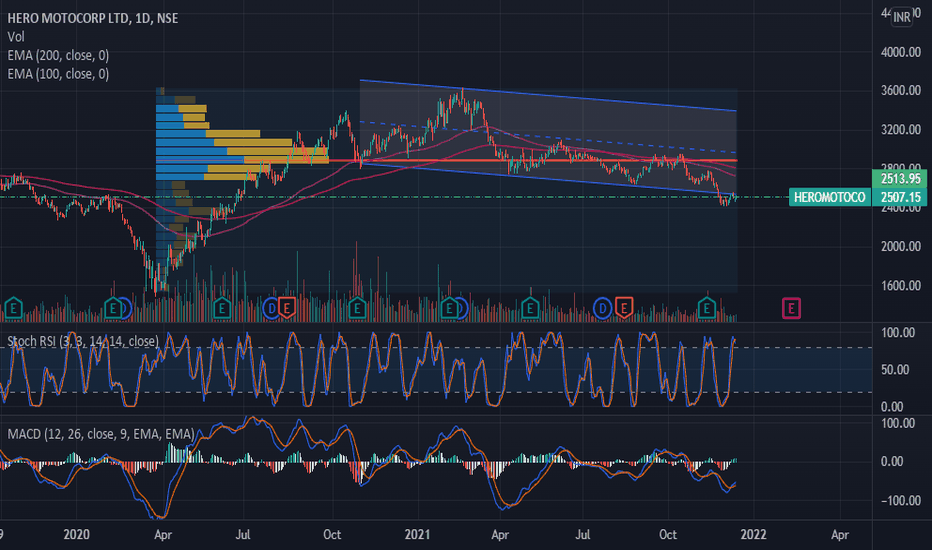Image resolution: width=932 pixels, height=550 pixels.
Task: Click the 3600.00 price axis label
Action: point(900,90)
